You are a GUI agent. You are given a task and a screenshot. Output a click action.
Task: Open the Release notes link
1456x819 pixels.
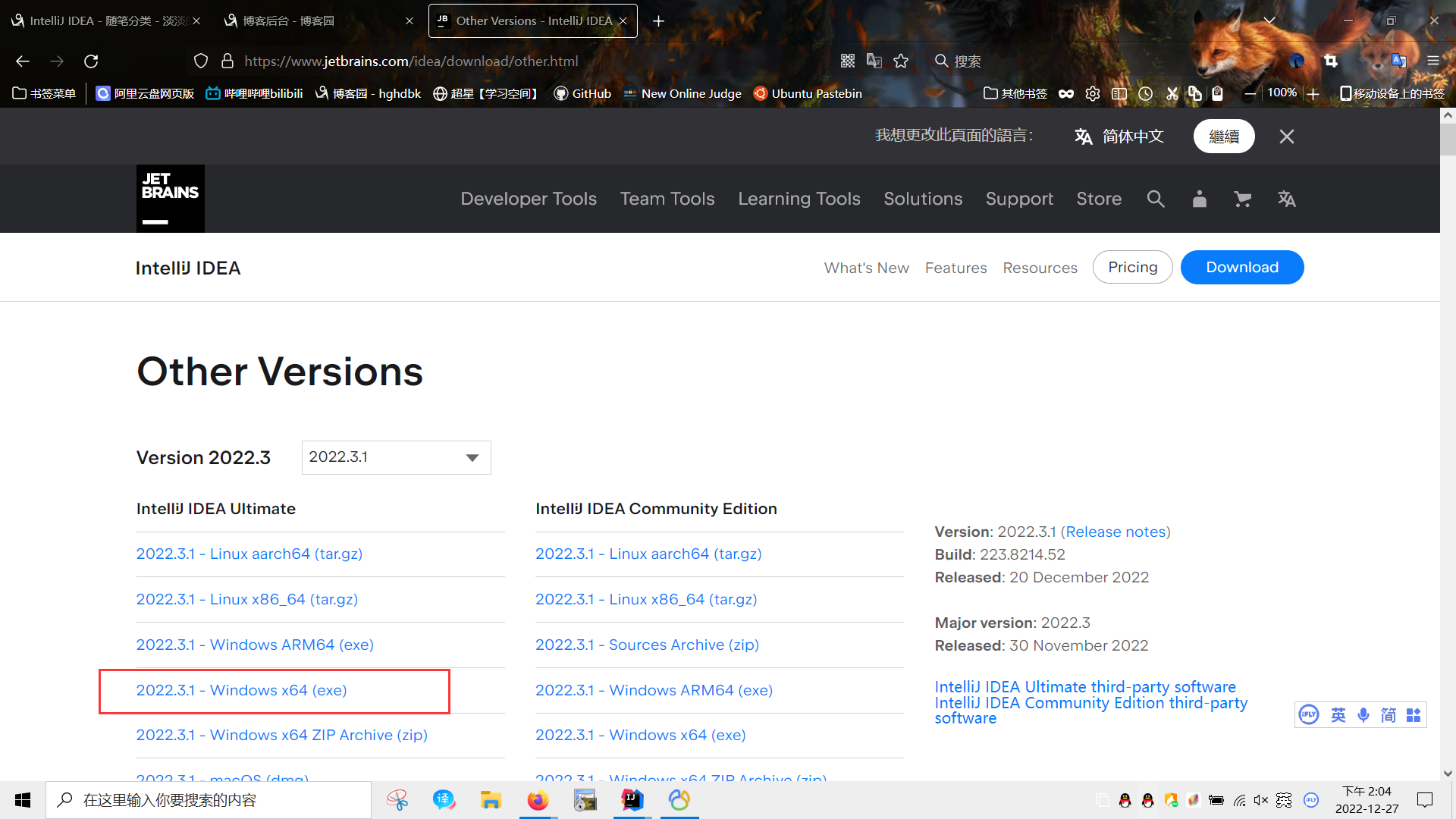1117,532
